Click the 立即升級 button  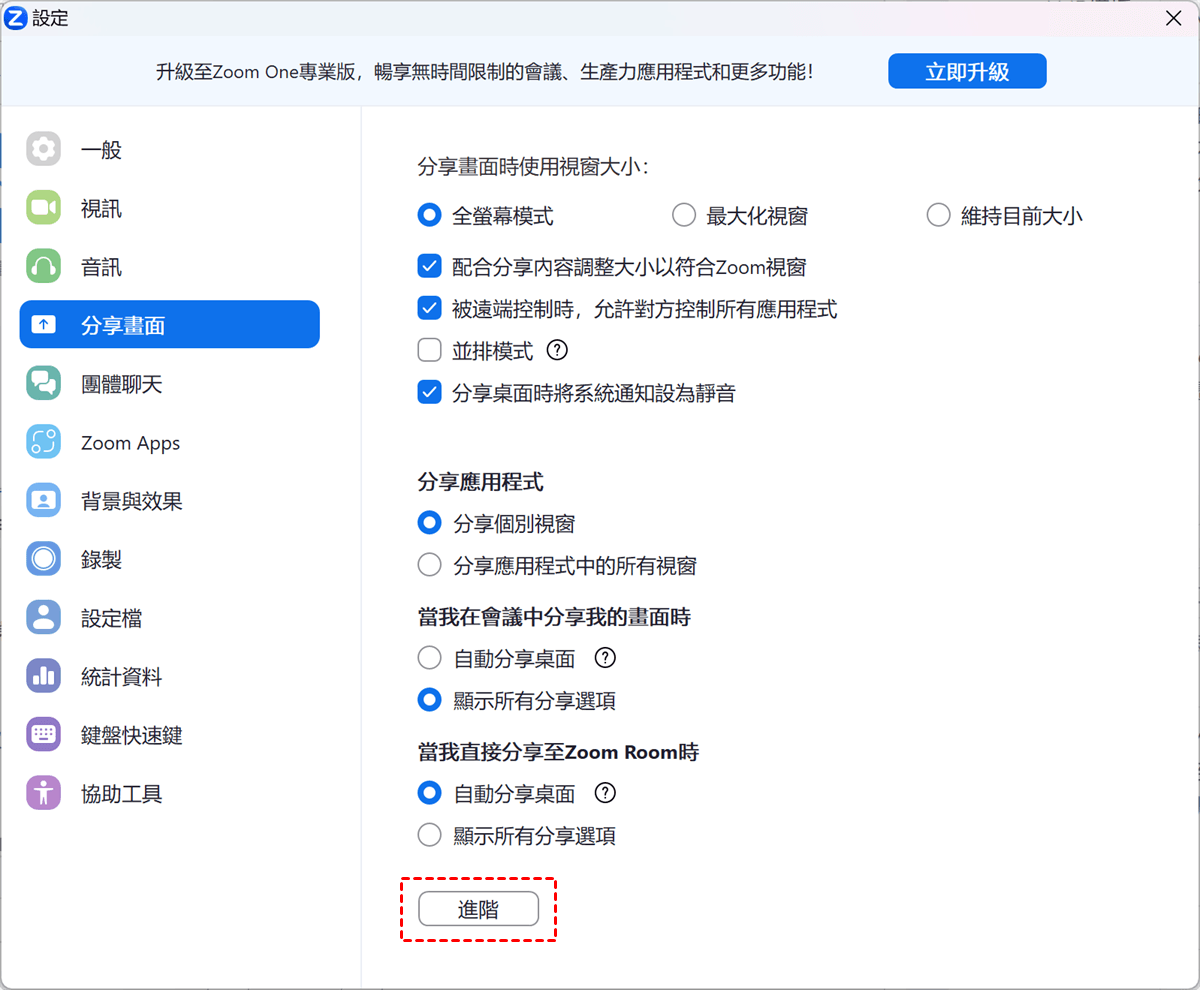pos(967,71)
